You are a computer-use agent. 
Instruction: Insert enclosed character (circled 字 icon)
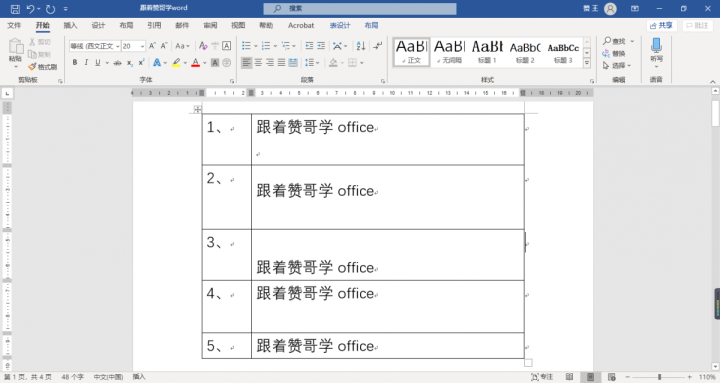(226, 62)
